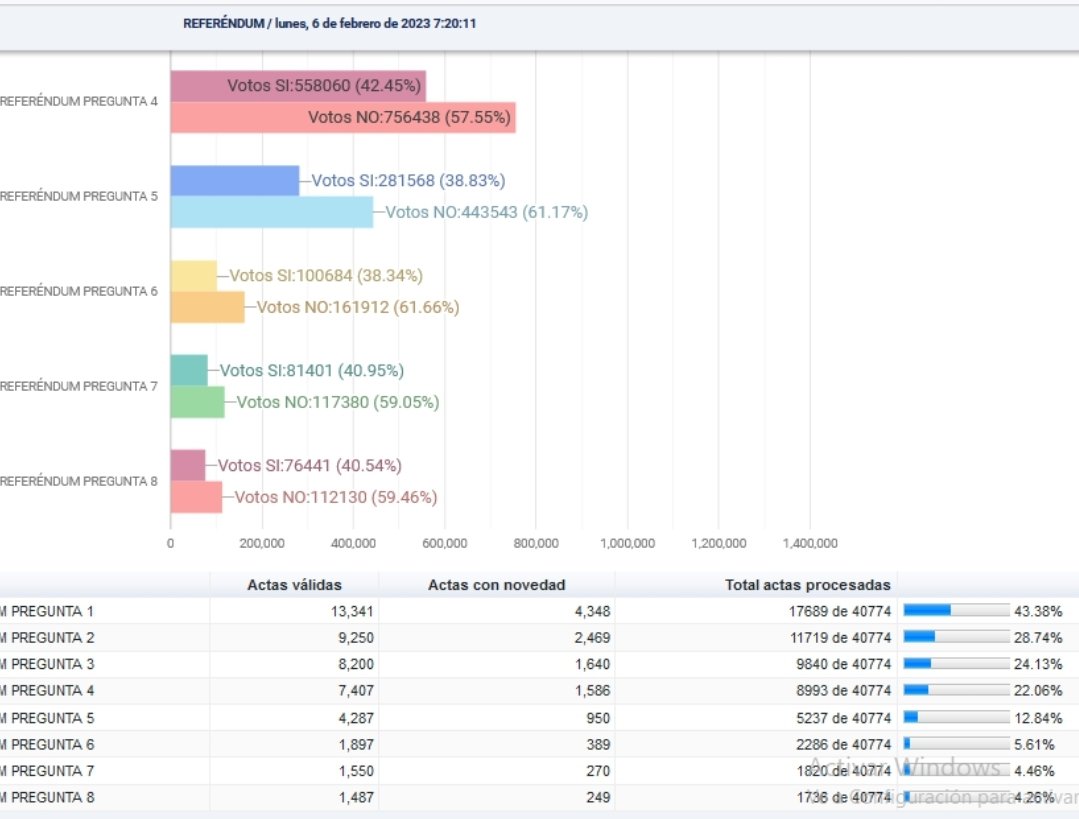This screenshot has height=819, width=1079.
Task: Click label 'Votos SI:100684 (38.34%)'
Action: tap(326, 275)
